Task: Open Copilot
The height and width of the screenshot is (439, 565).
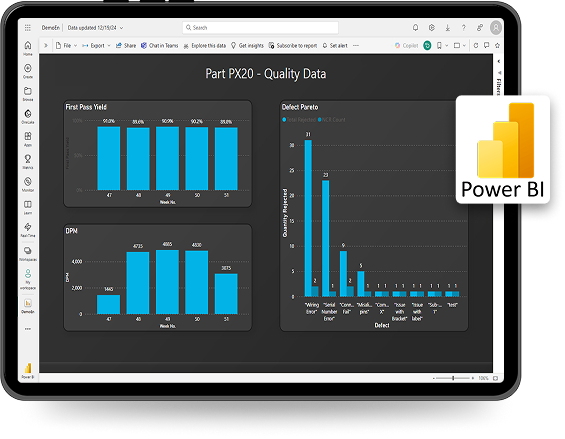Action: [x=406, y=45]
